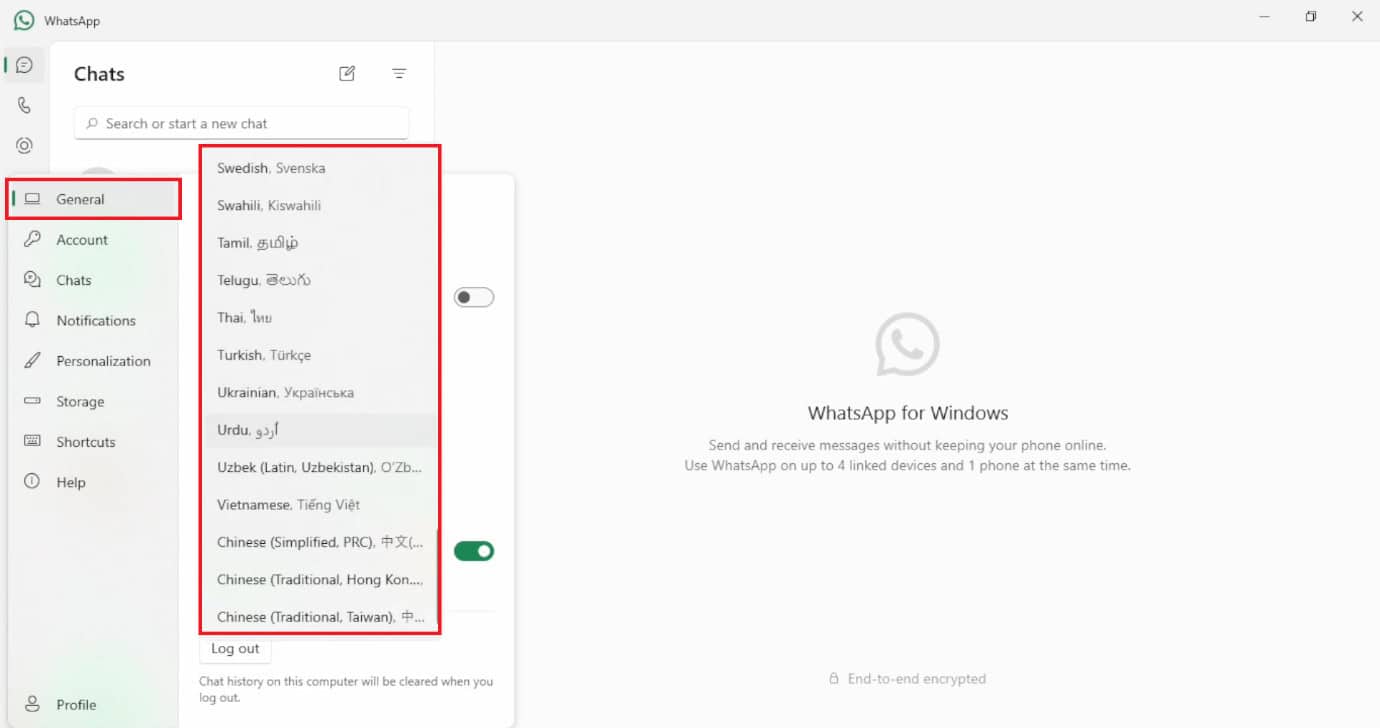Select Swedish, Svenska language
1380x728 pixels.
320,168
